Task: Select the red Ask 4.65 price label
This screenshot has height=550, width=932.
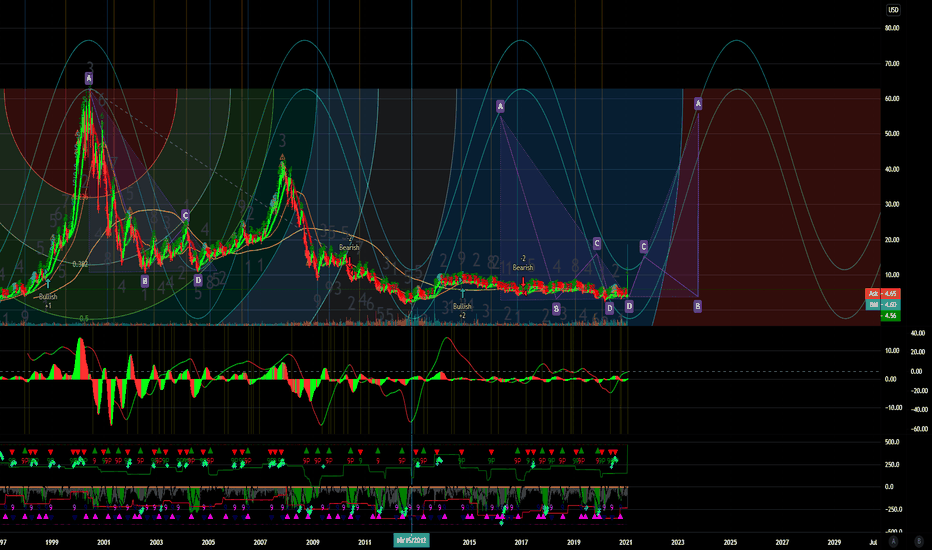Action: coord(882,294)
